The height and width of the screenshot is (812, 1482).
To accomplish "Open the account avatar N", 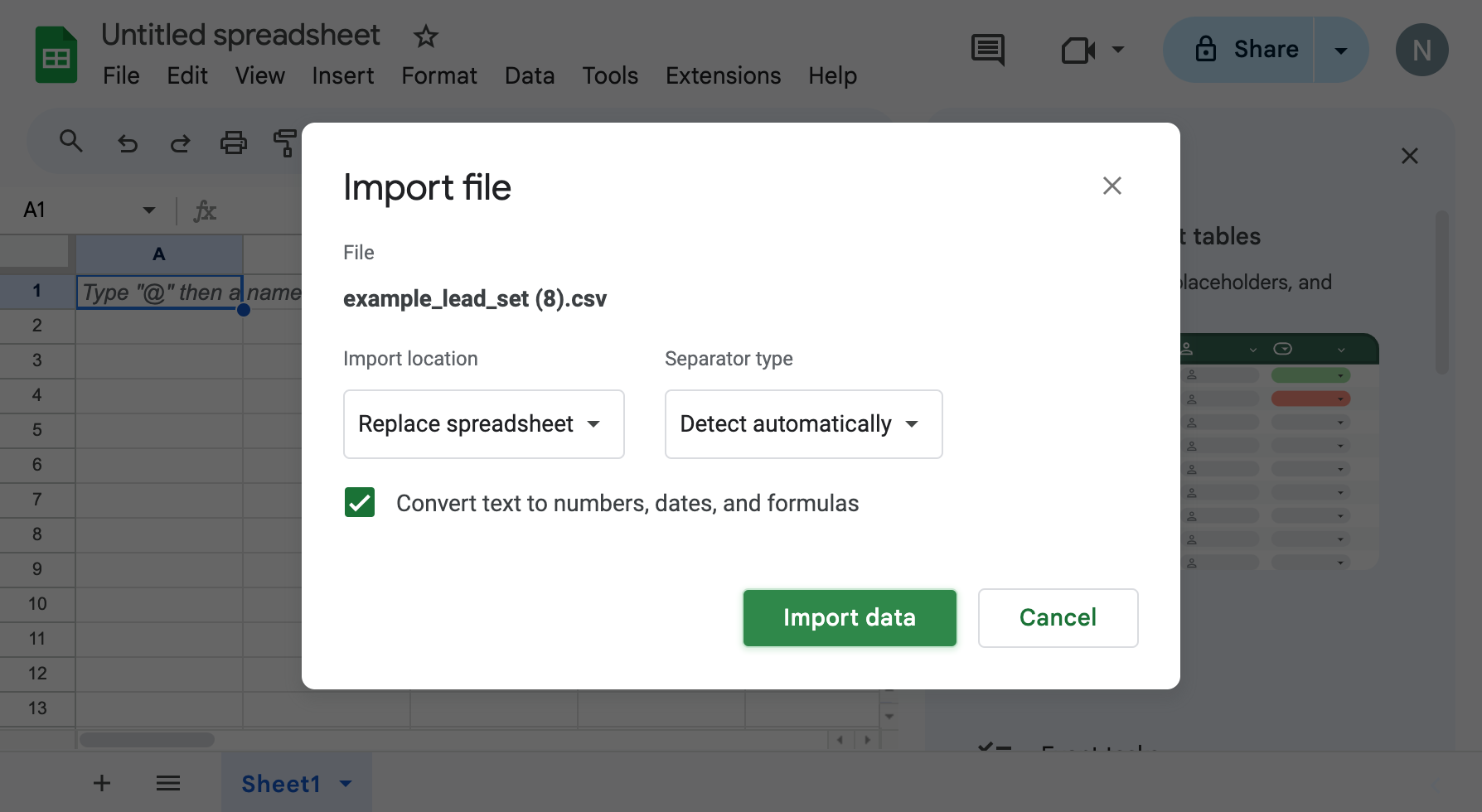I will (x=1422, y=51).
